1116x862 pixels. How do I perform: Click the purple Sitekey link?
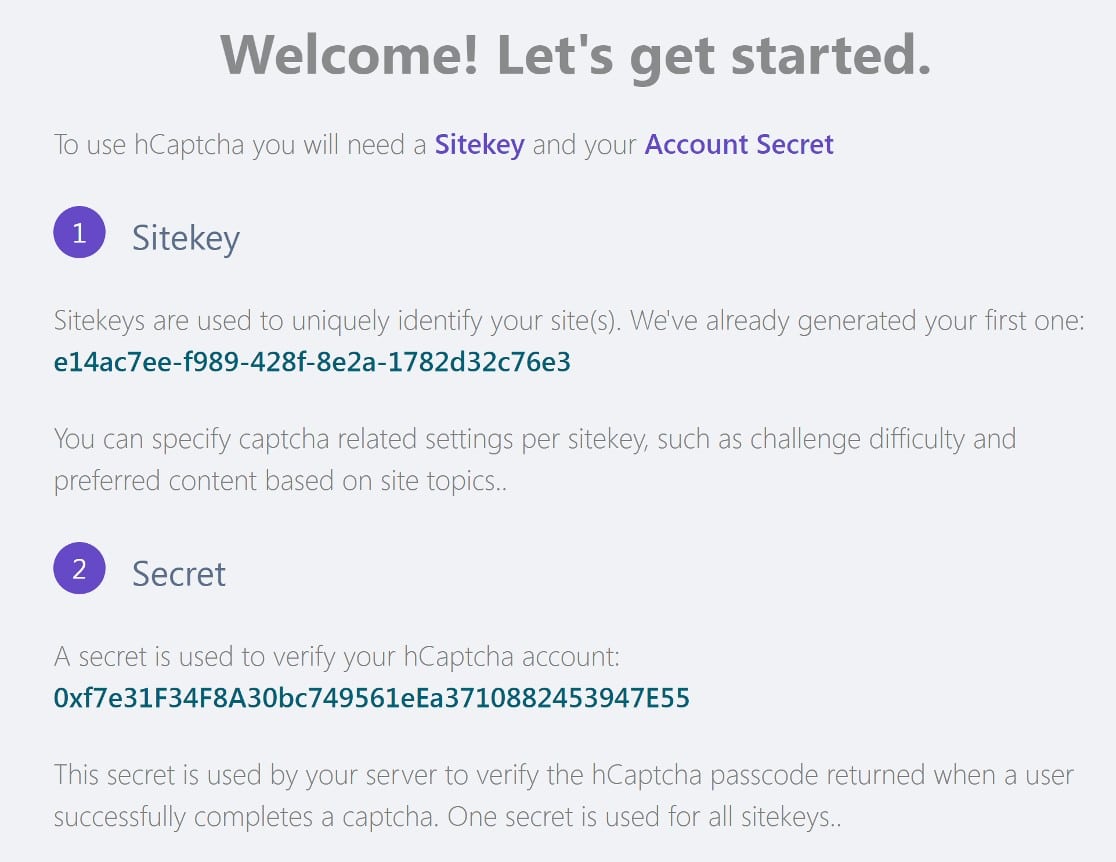(479, 145)
